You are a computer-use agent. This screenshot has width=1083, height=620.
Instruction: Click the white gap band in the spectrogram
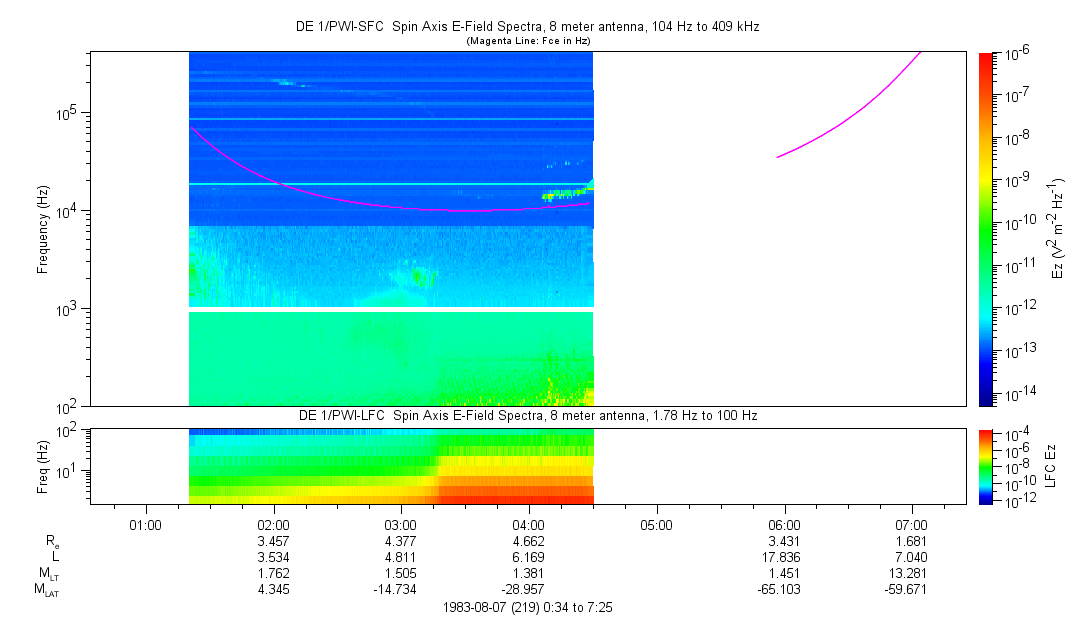(391, 309)
